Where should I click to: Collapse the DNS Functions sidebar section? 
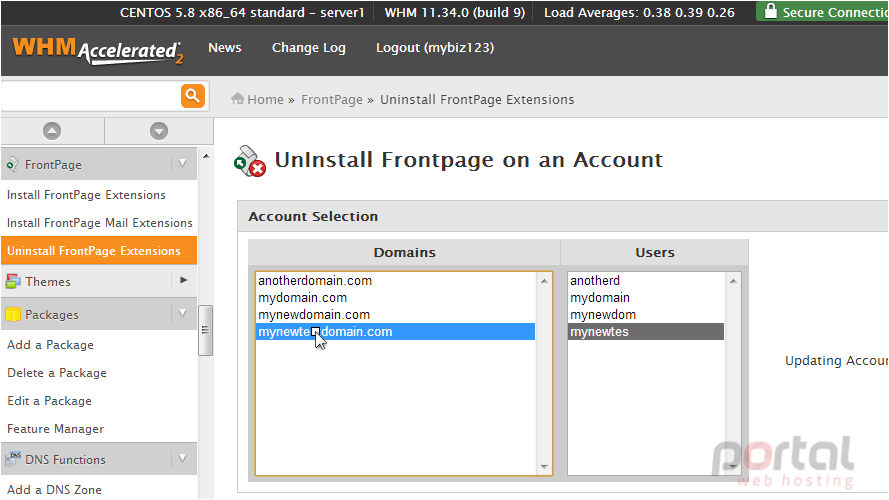pos(183,458)
